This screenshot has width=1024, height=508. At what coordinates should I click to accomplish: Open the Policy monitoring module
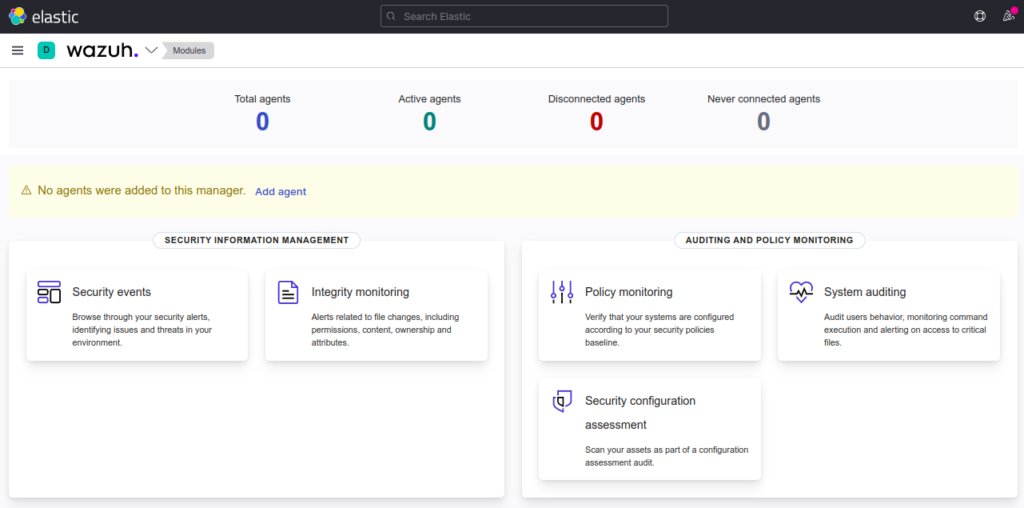[x=650, y=315]
